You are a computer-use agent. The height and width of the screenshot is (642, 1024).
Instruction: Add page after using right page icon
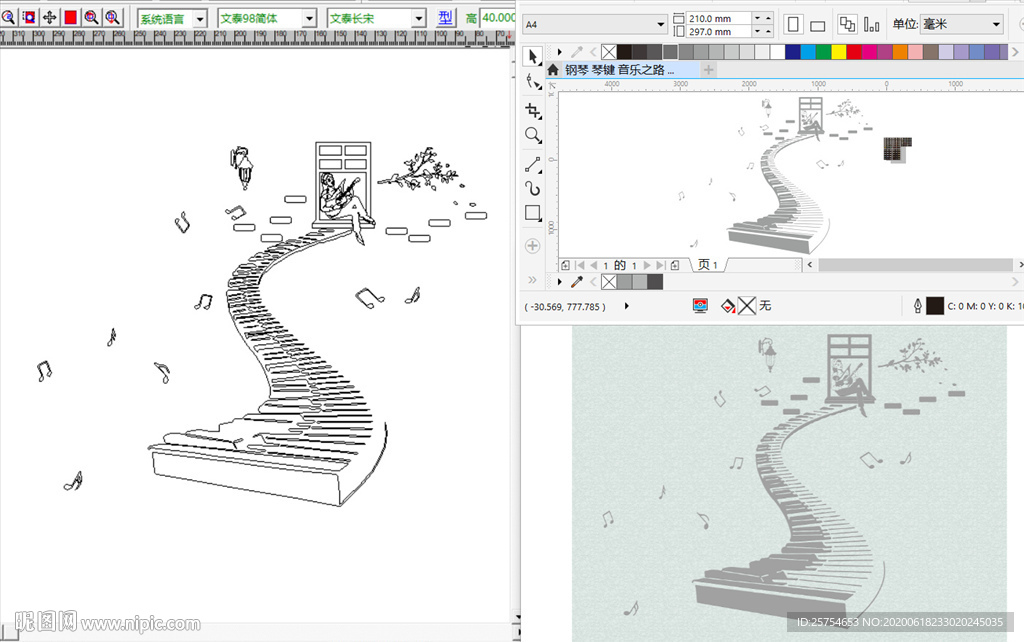tap(675, 265)
